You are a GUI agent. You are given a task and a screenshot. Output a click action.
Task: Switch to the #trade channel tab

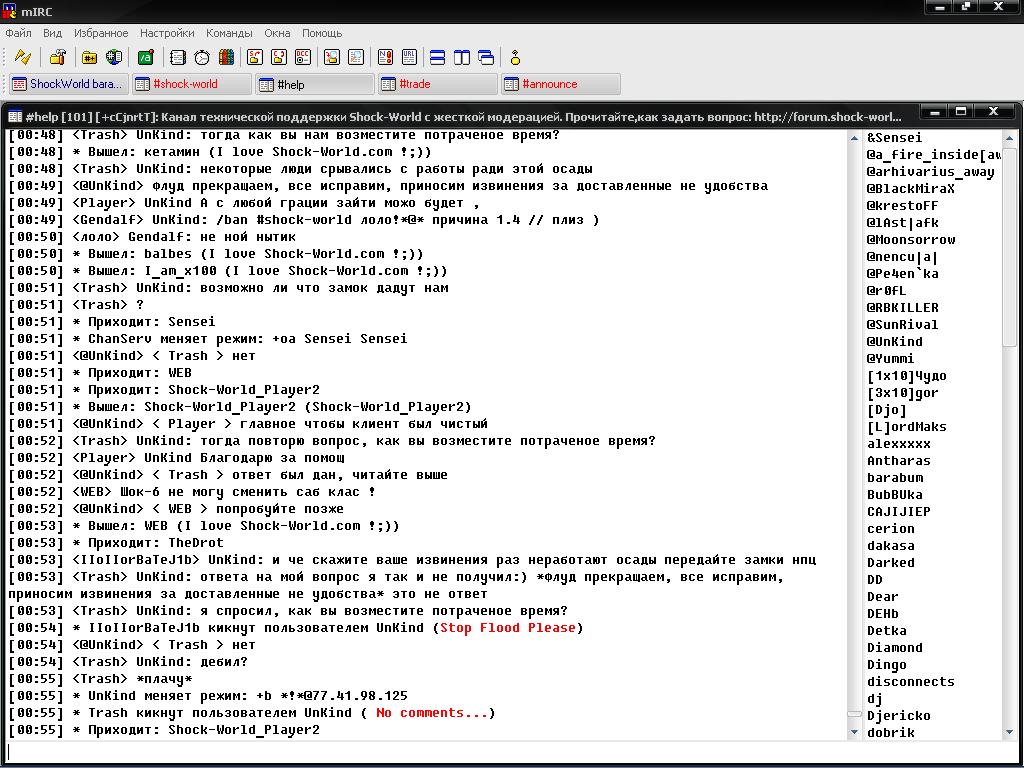point(438,84)
